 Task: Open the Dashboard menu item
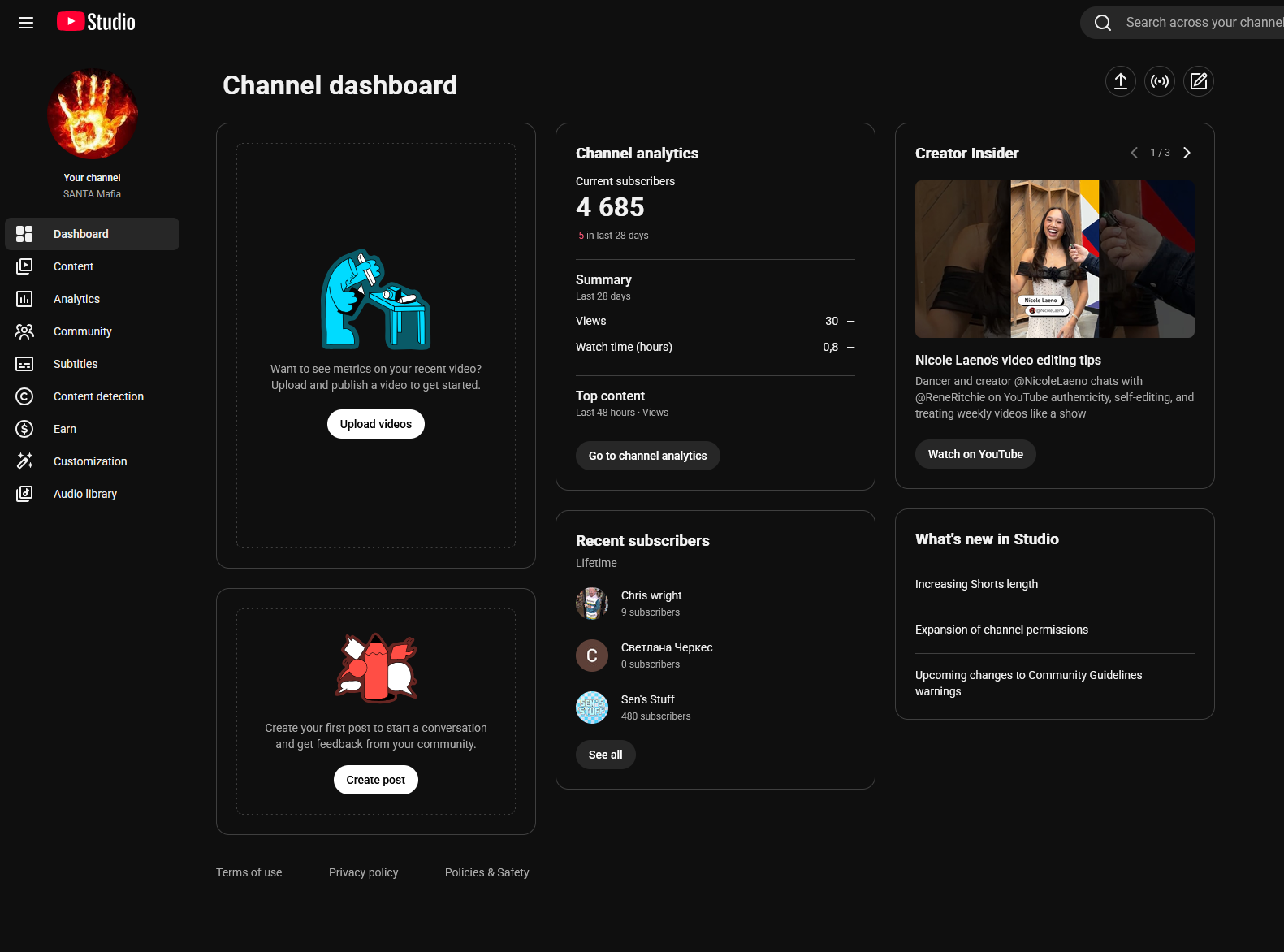(x=92, y=234)
